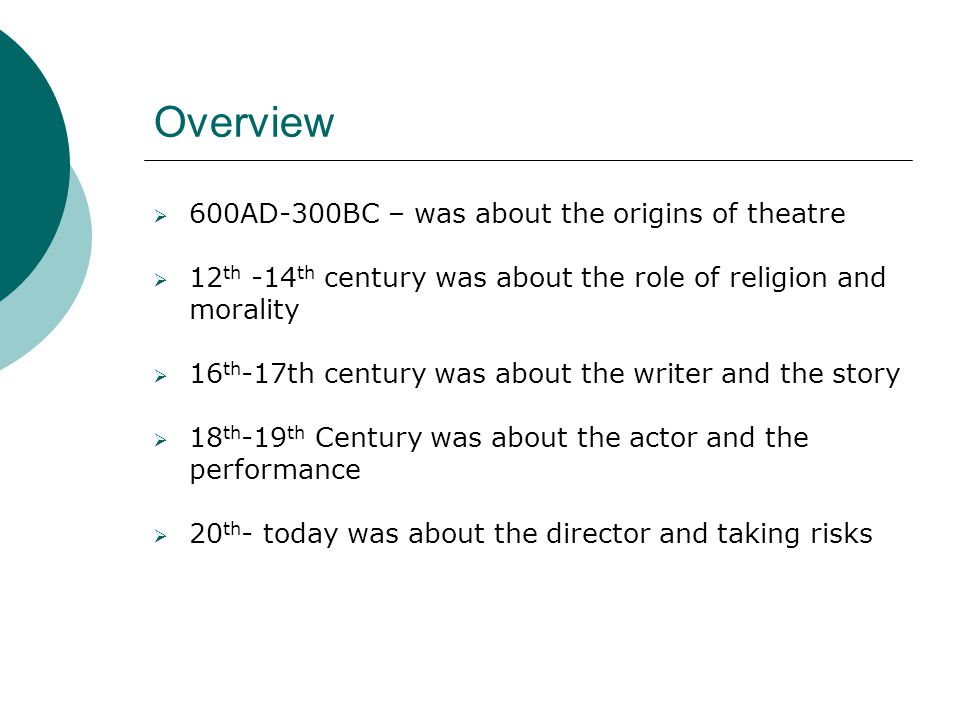Click the phrase 'origins of theatre'
The width and height of the screenshot is (960, 720).
click(x=729, y=214)
